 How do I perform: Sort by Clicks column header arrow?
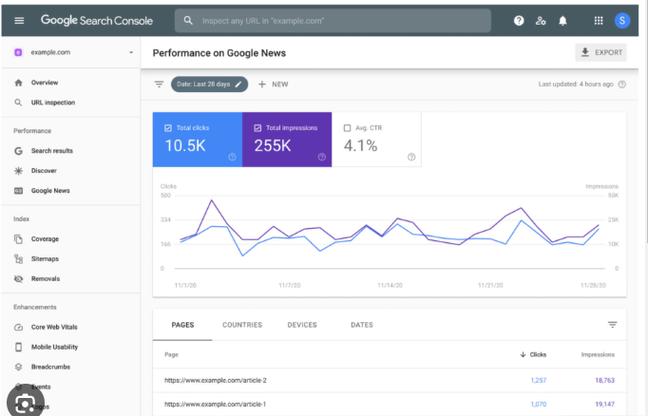click(523, 354)
